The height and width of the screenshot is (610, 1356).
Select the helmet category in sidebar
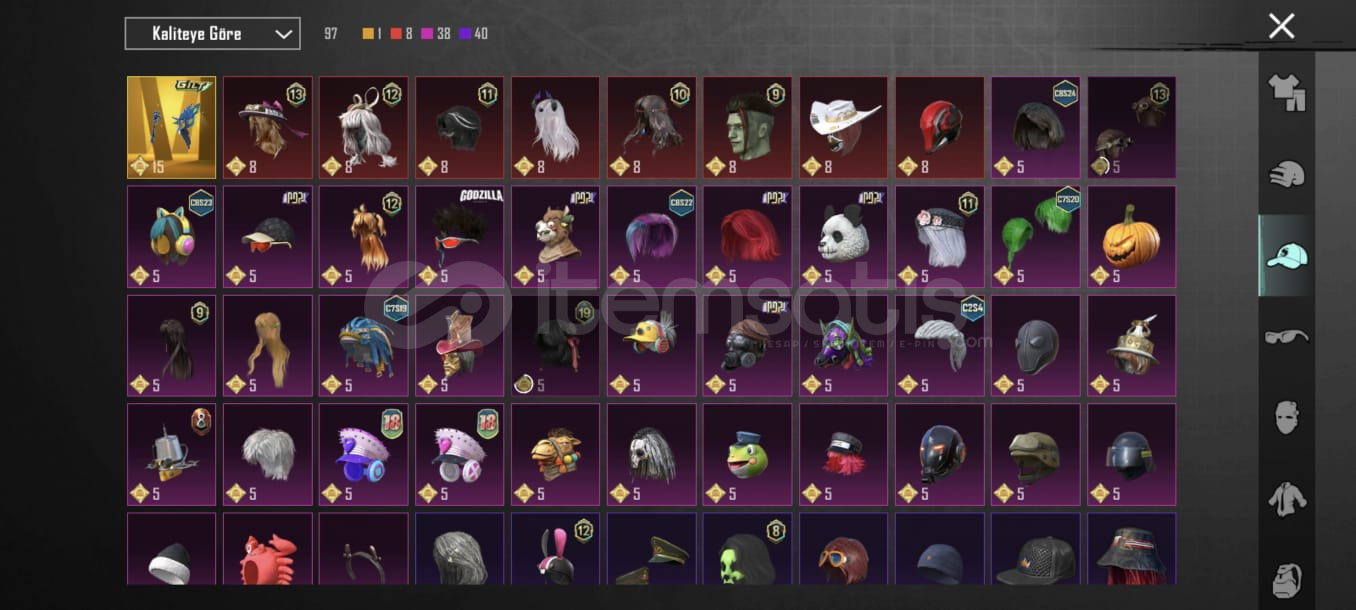1287,174
